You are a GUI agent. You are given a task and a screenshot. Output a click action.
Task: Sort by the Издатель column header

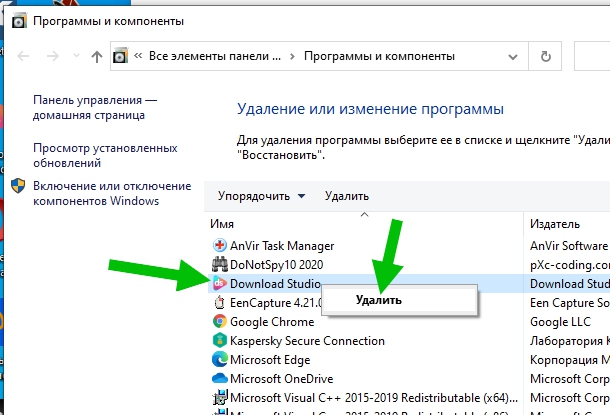567,224
